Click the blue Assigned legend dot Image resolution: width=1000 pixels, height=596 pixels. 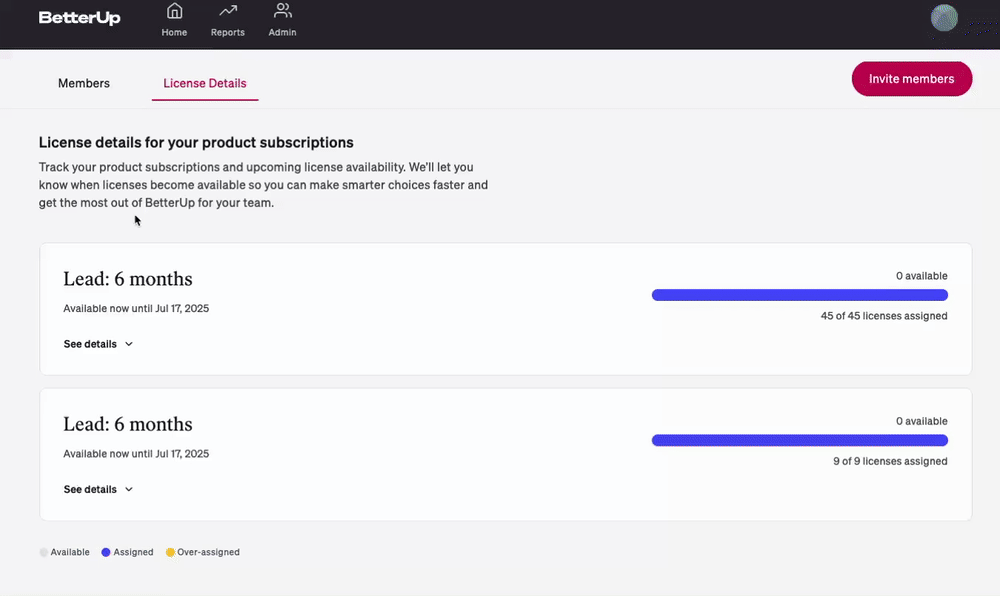click(x=106, y=552)
